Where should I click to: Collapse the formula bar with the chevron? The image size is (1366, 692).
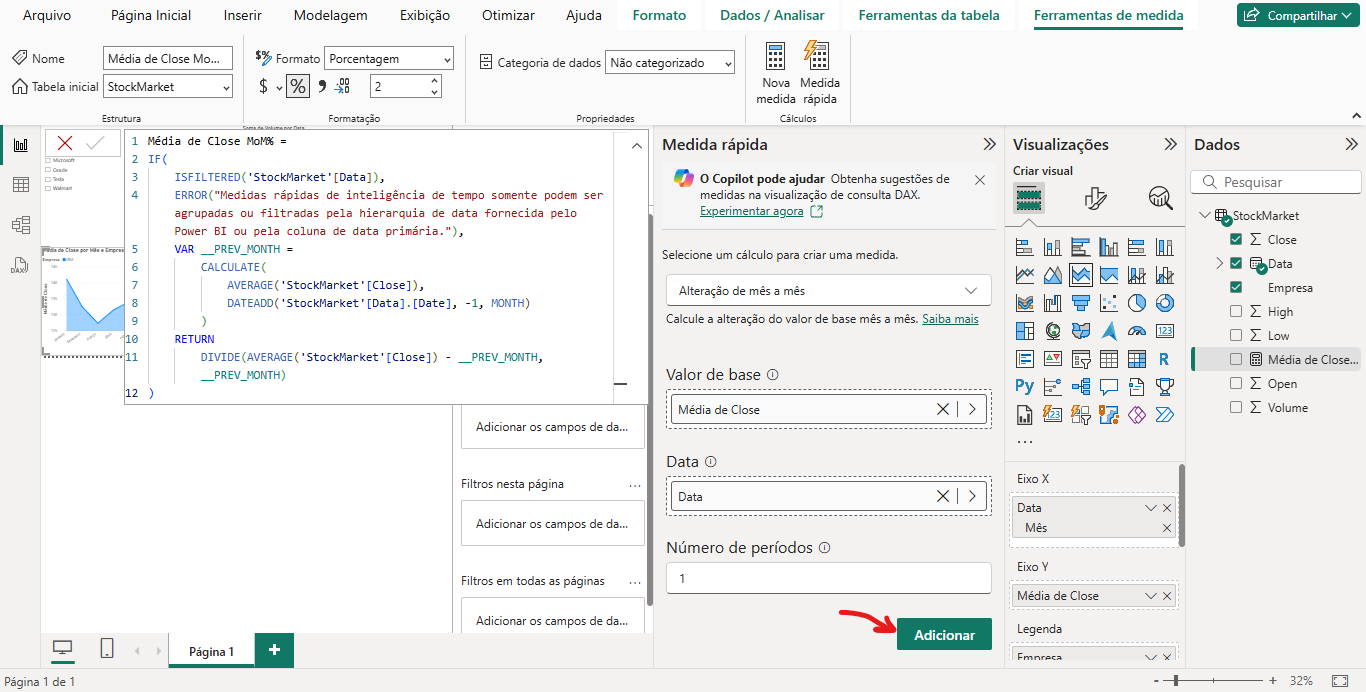click(x=637, y=146)
